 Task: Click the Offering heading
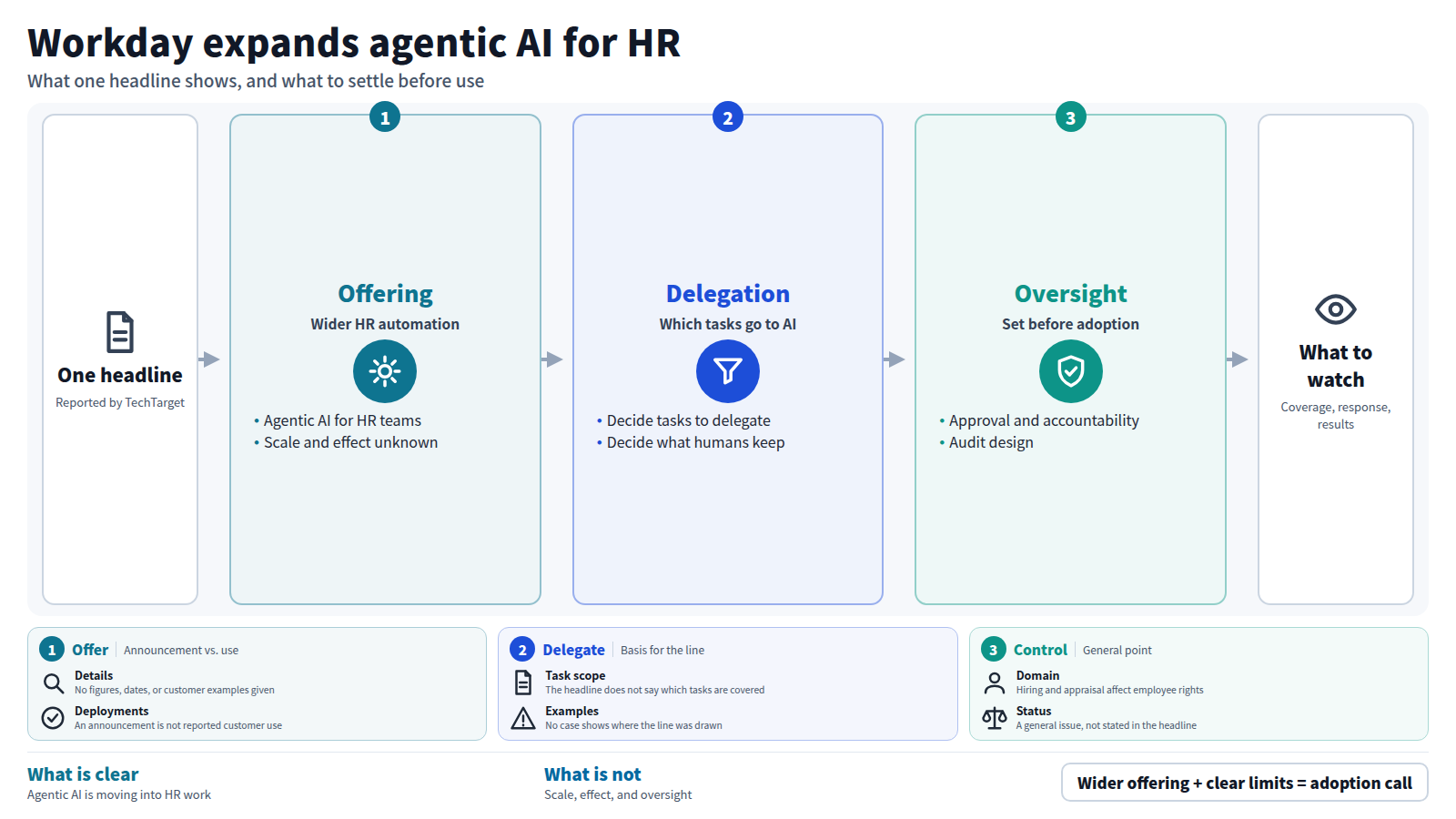tap(385, 294)
